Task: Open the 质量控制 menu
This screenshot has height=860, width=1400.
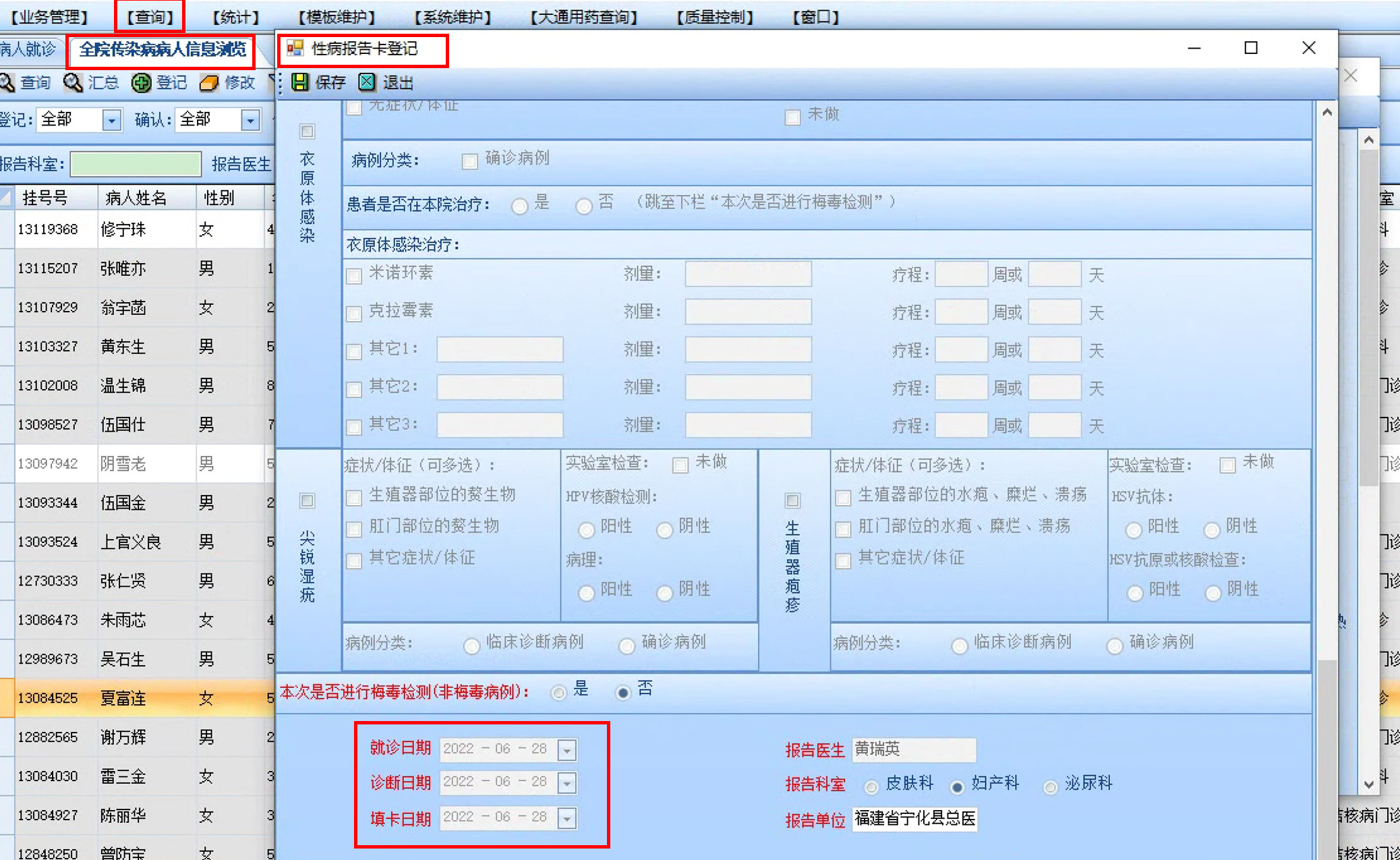Action: [715, 17]
